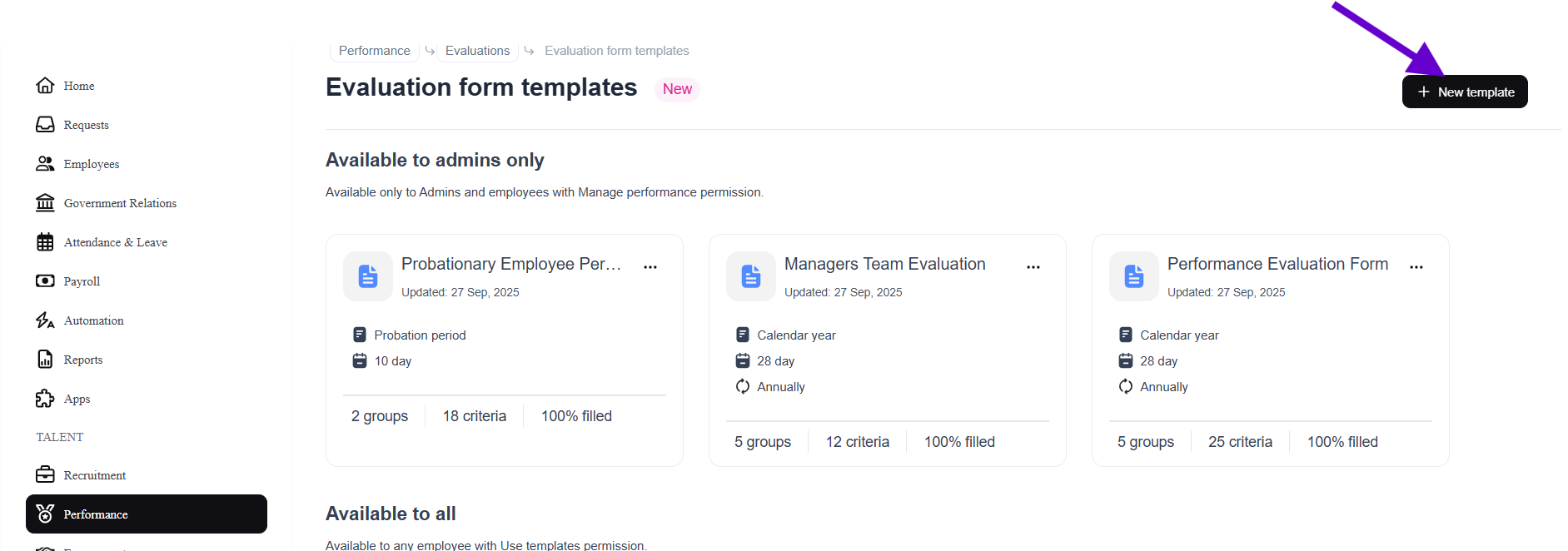Open options menu for Probationary Employee template

tap(650, 267)
